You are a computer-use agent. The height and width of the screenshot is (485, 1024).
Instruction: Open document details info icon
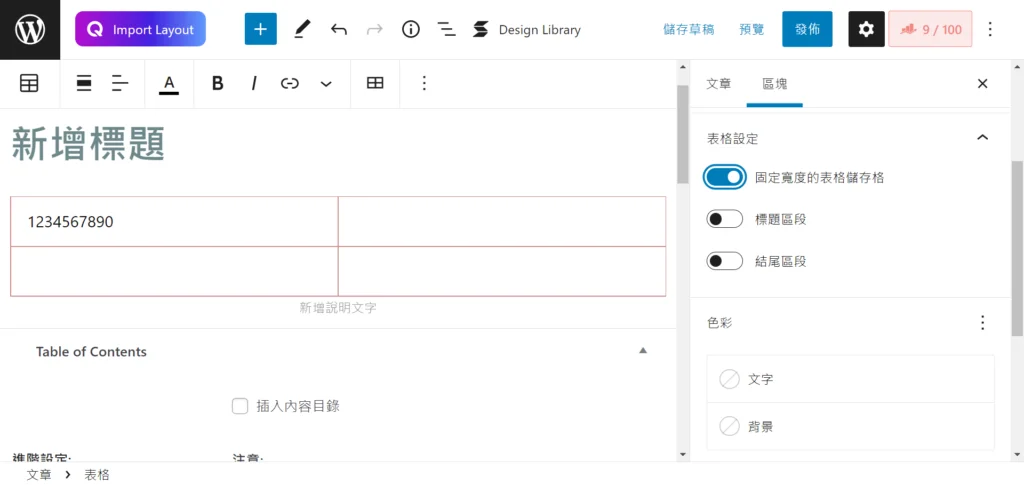pyautogui.click(x=411, y=29)
